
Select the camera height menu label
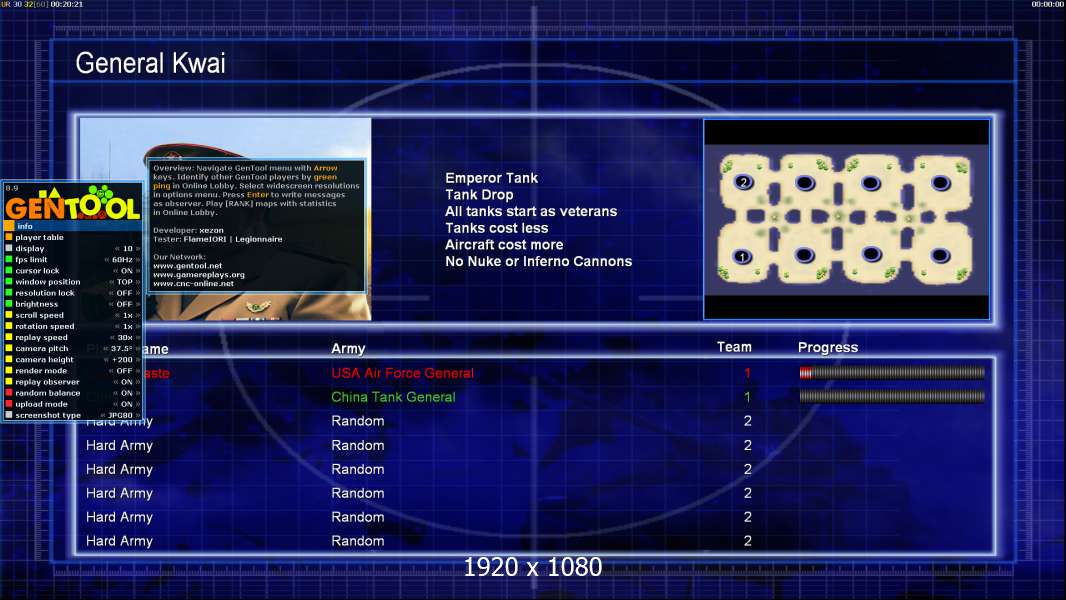(x=44, y=359)
